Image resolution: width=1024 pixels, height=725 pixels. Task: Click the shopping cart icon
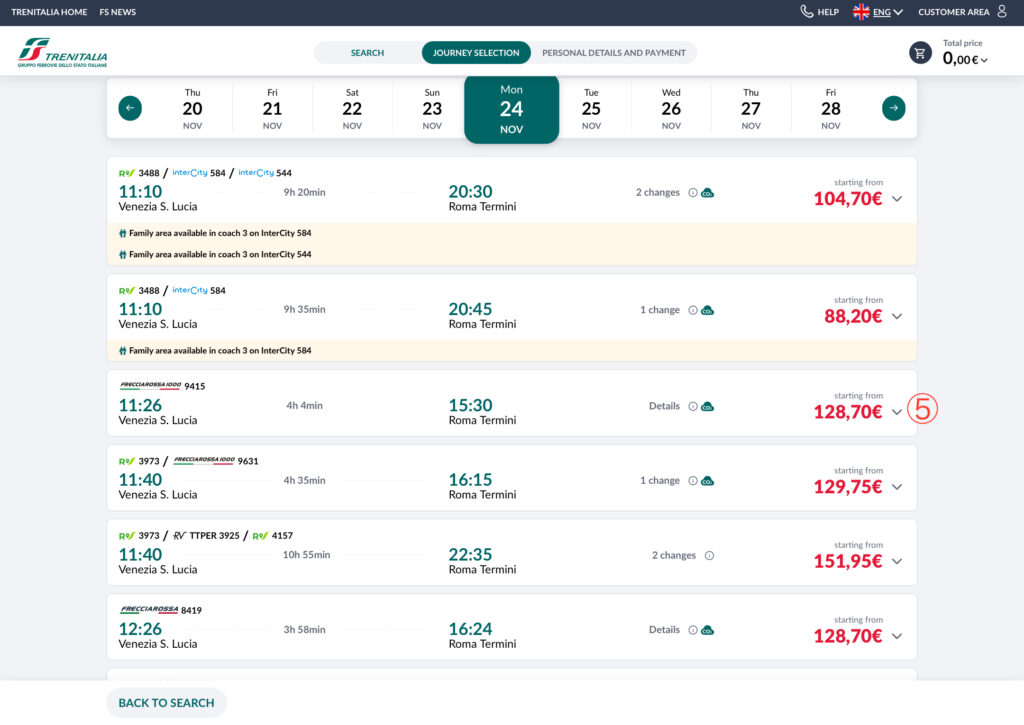point(920,53)
